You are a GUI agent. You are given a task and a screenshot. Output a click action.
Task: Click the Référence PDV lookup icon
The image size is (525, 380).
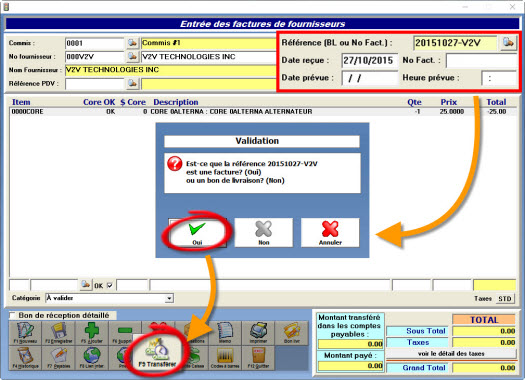(x=132, y=83)
